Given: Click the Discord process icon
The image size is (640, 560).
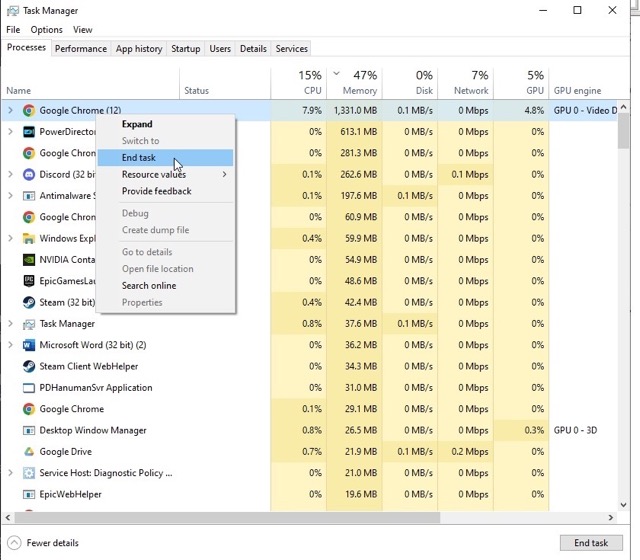Looking at the screenshot, I should pyautogui.click(x=29, y=174).
